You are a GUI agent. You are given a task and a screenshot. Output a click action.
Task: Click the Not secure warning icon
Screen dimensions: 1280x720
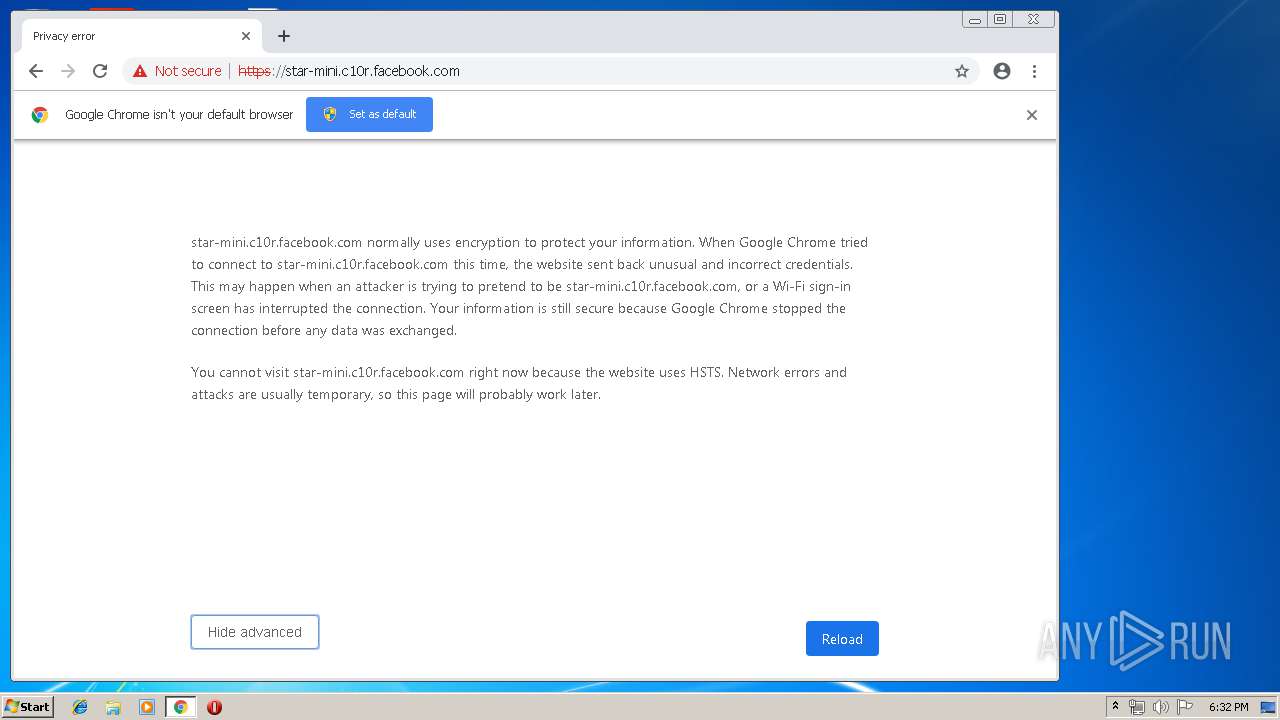[140, 71]
